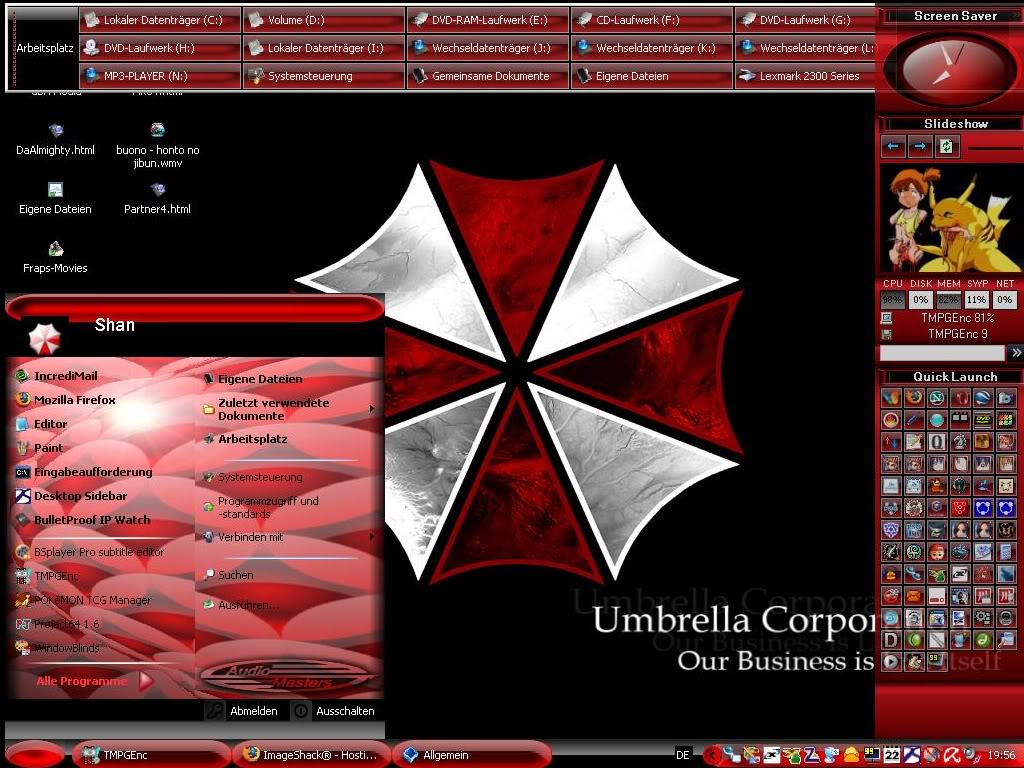Open Systemsteuerung from start menu right column
Image resolution: width=1024 pixels, height=768 pixels.
pyautogui.click(x=253, y=477)
